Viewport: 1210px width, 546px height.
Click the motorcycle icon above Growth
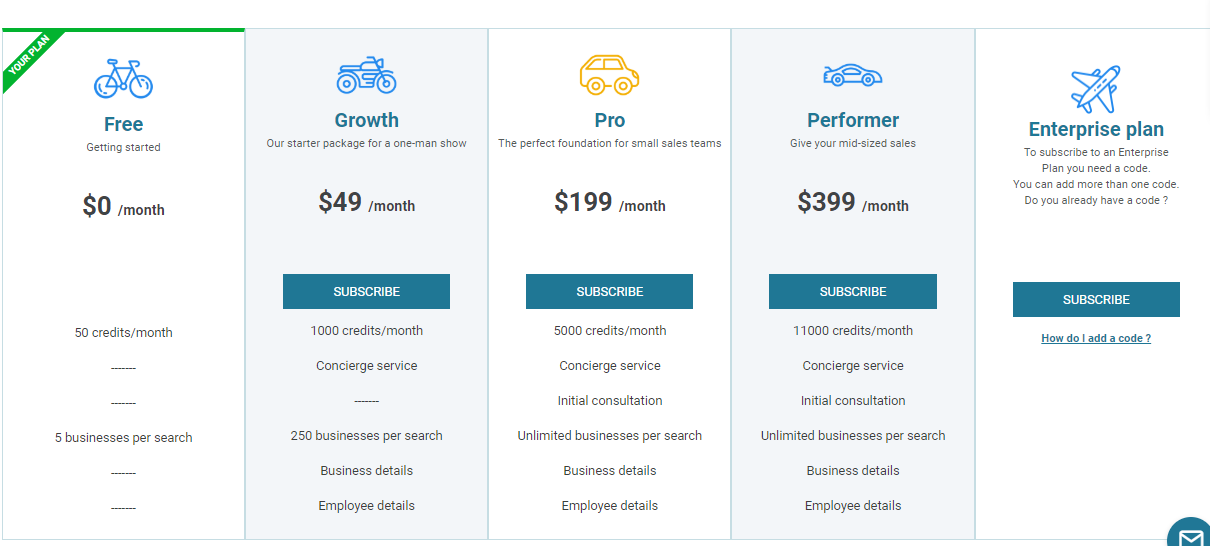[x=366, y=75]
